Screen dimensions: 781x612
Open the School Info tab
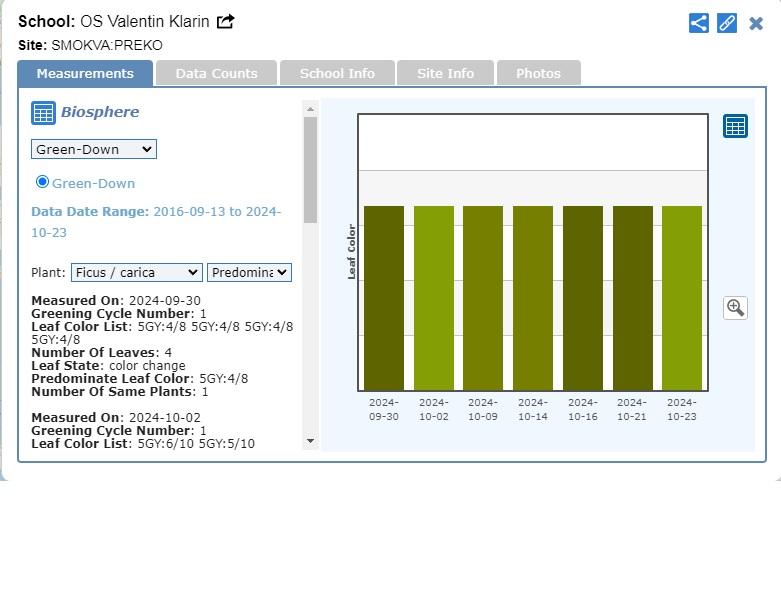coord(337,73)
